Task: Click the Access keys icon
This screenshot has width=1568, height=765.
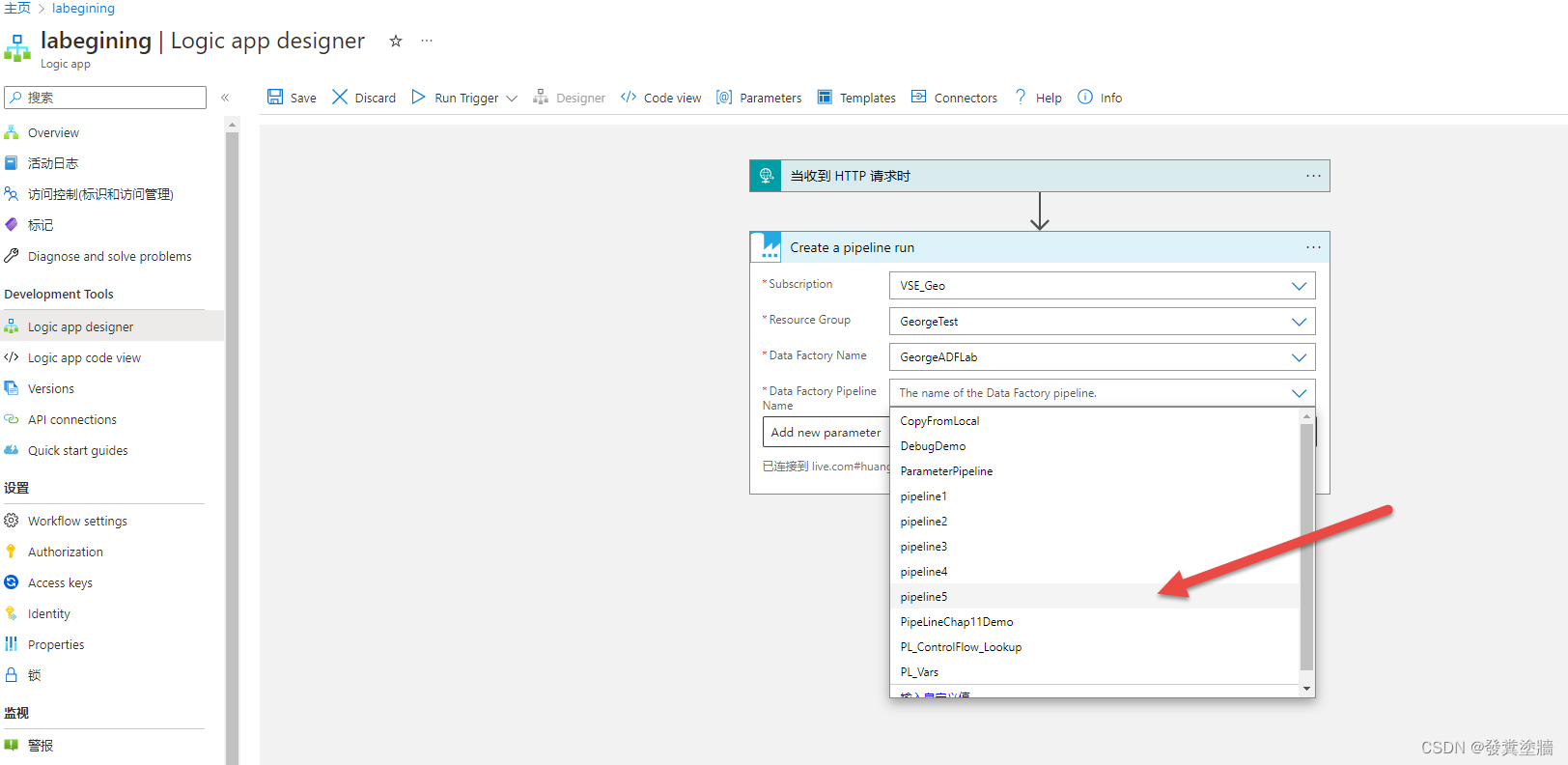Action: [x=12, y=582]
